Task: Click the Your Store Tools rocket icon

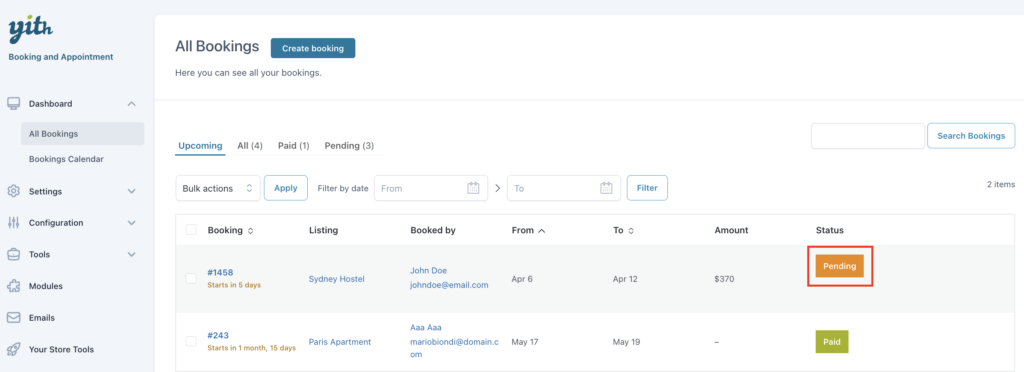Action: coord(14,349)
